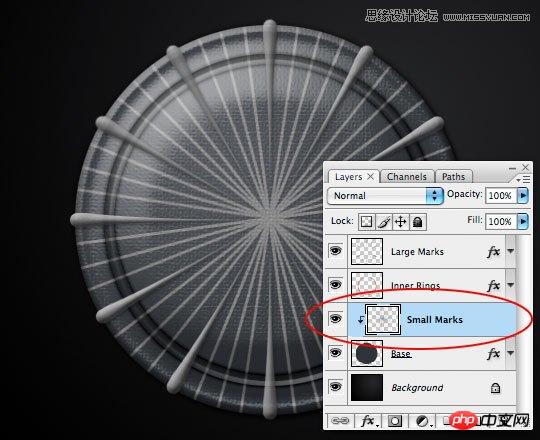
Task: Click the Layers panel vertical scrollbar
Action: click(524, 320)
